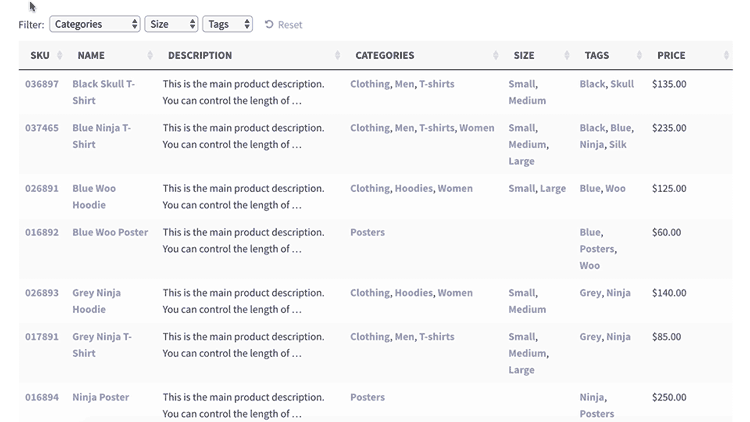Select the $250.00 price cell
The height and width of the screenshot is (422, 750).
[x=669, y=397]
